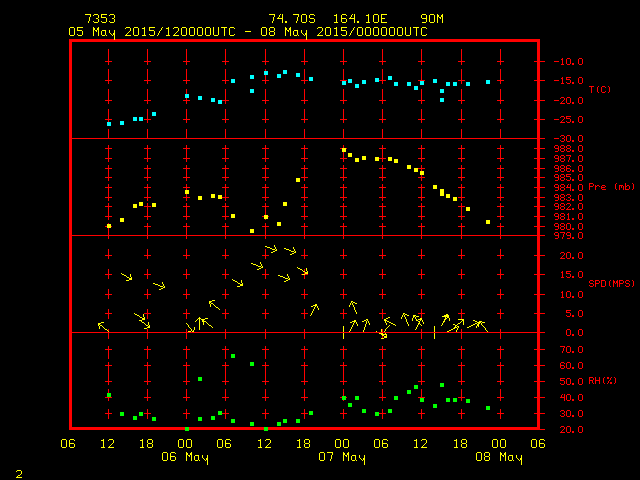The width and height of the screenshot is (640, 480).
Task: Click the 08 May date label
Action: click(x=498, y=457)
